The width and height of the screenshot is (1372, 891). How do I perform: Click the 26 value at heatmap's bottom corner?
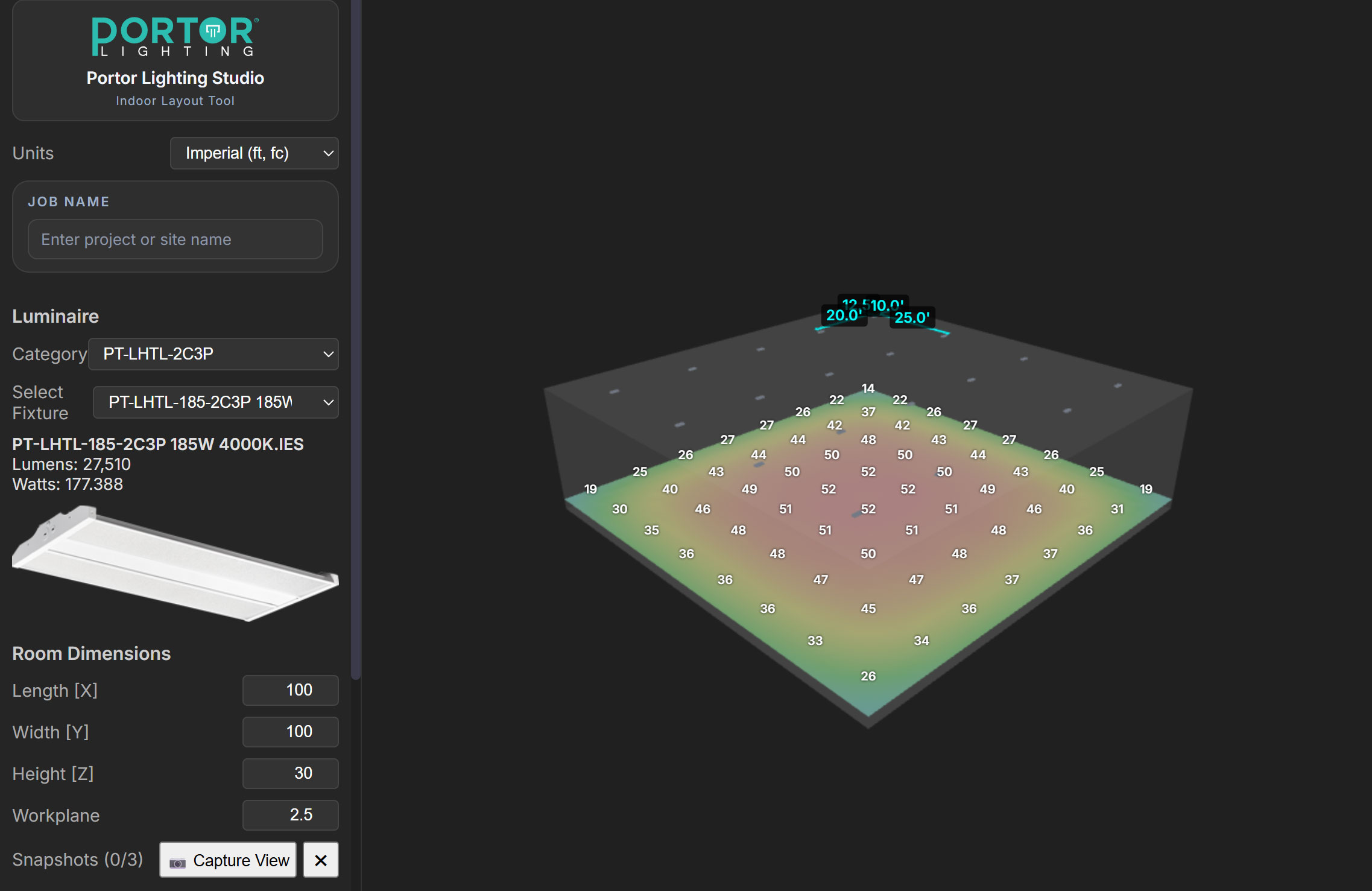(x=868, y=676)
